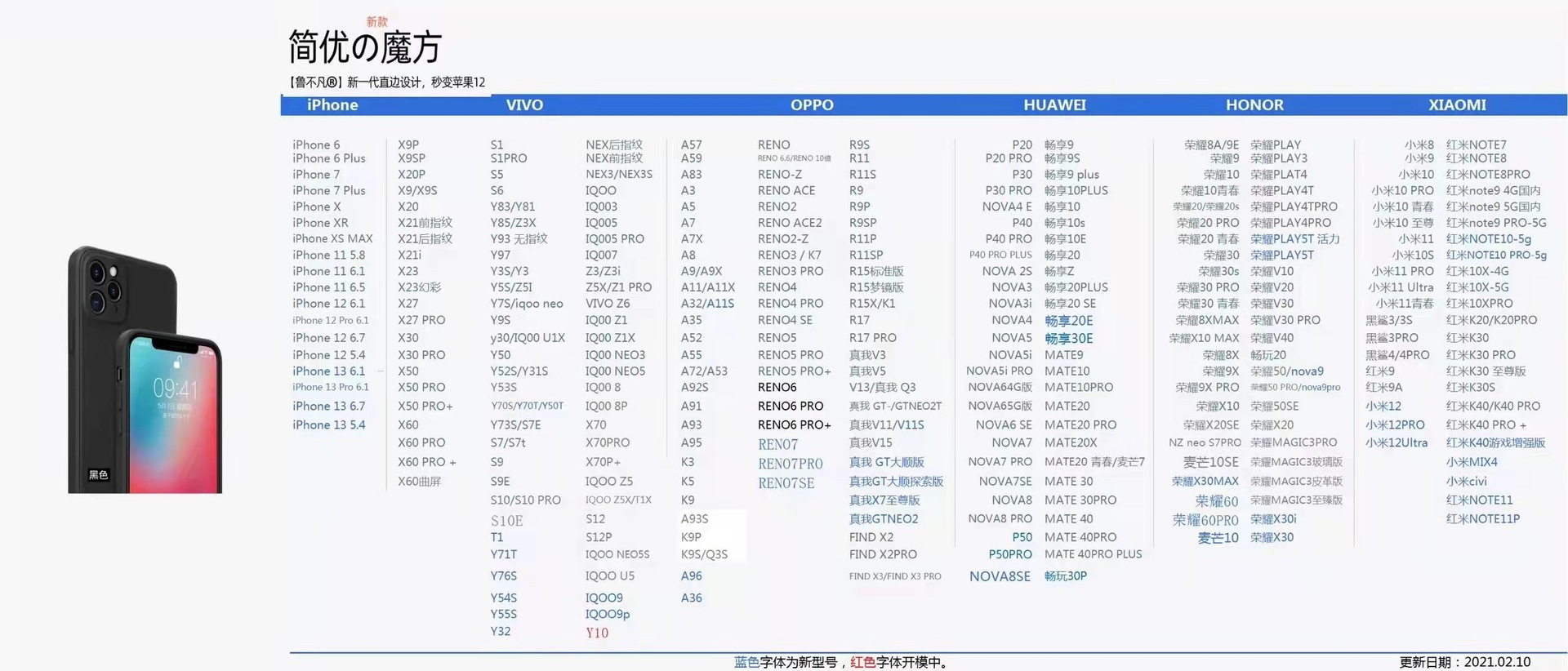Click the blue "A36" entry
Image resolution: width=1568 pixels, height=671 pixels.
[691, 598]
